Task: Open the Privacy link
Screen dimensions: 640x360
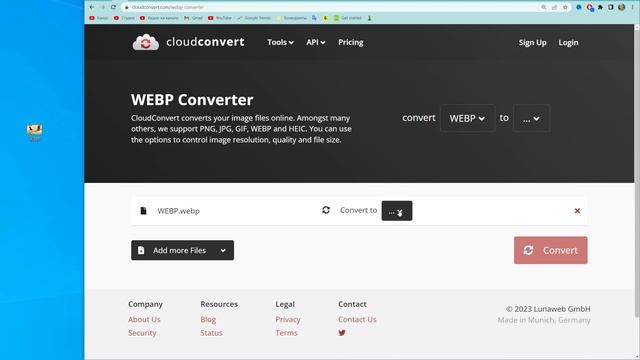Action: (x=288, y=319)
